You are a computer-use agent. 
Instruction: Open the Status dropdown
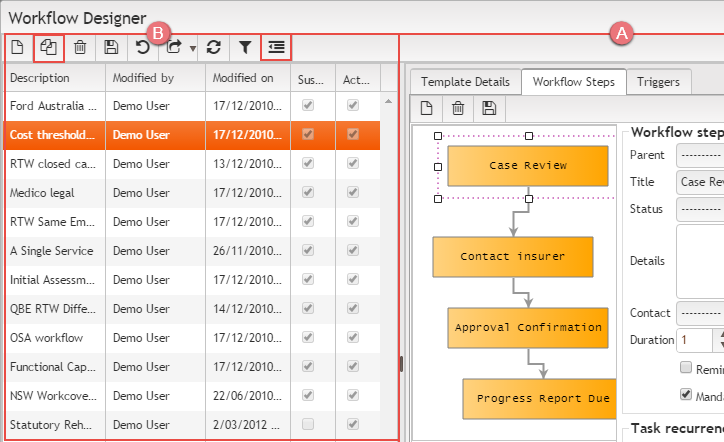click(x=700, y=208)
